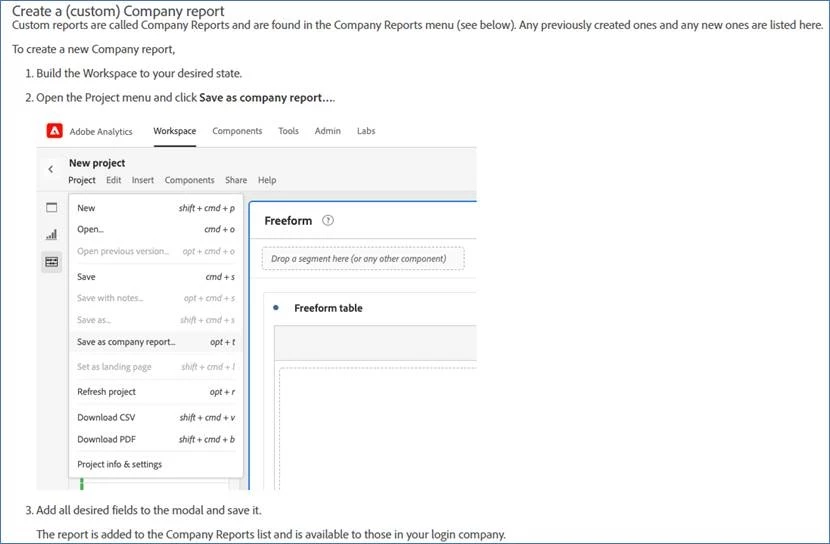Viewport: 830px width, 544px height.
Task: Open the Visualizations bar-chart icon in left rail
Action: coord(51,234)
